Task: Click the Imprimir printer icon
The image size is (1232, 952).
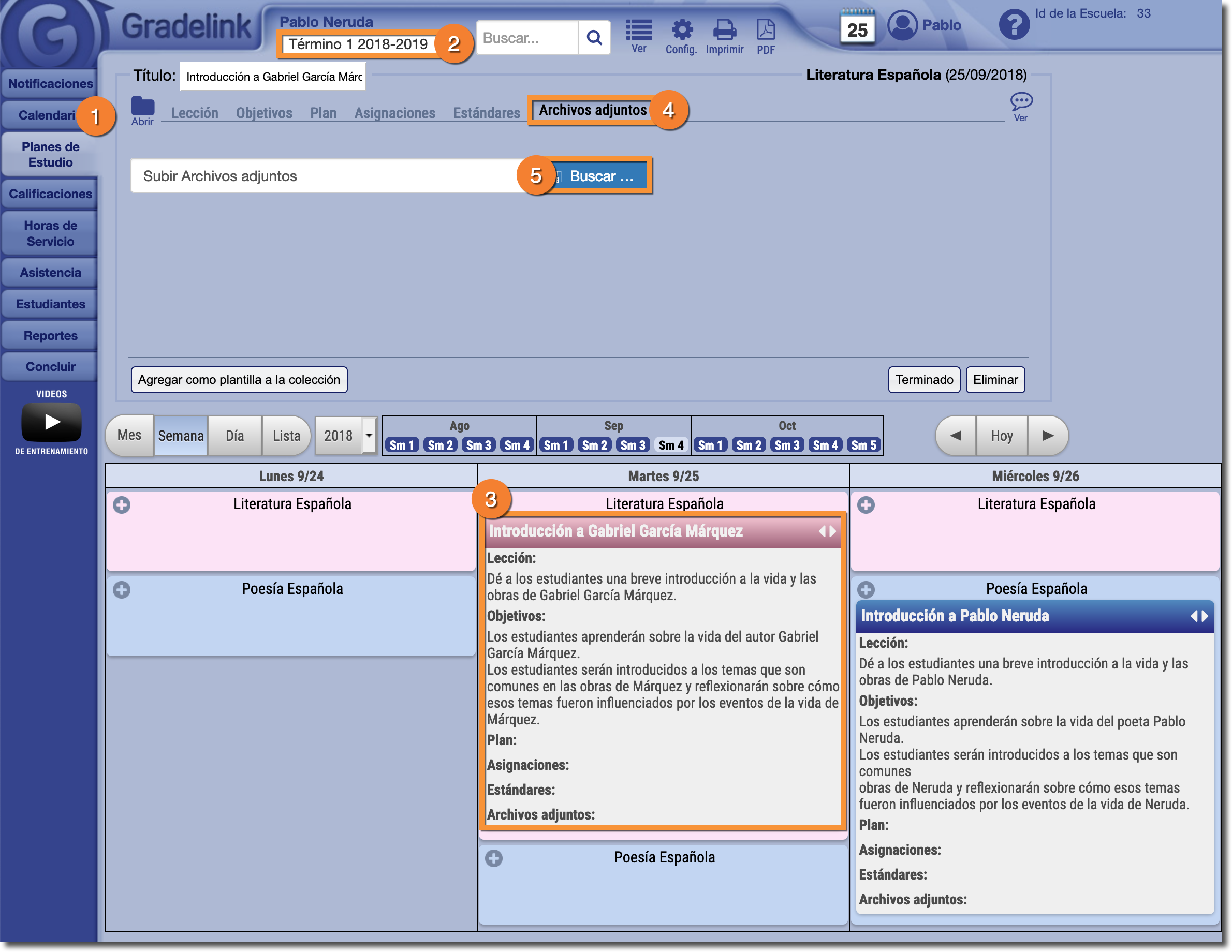Action: pos(724,35)
